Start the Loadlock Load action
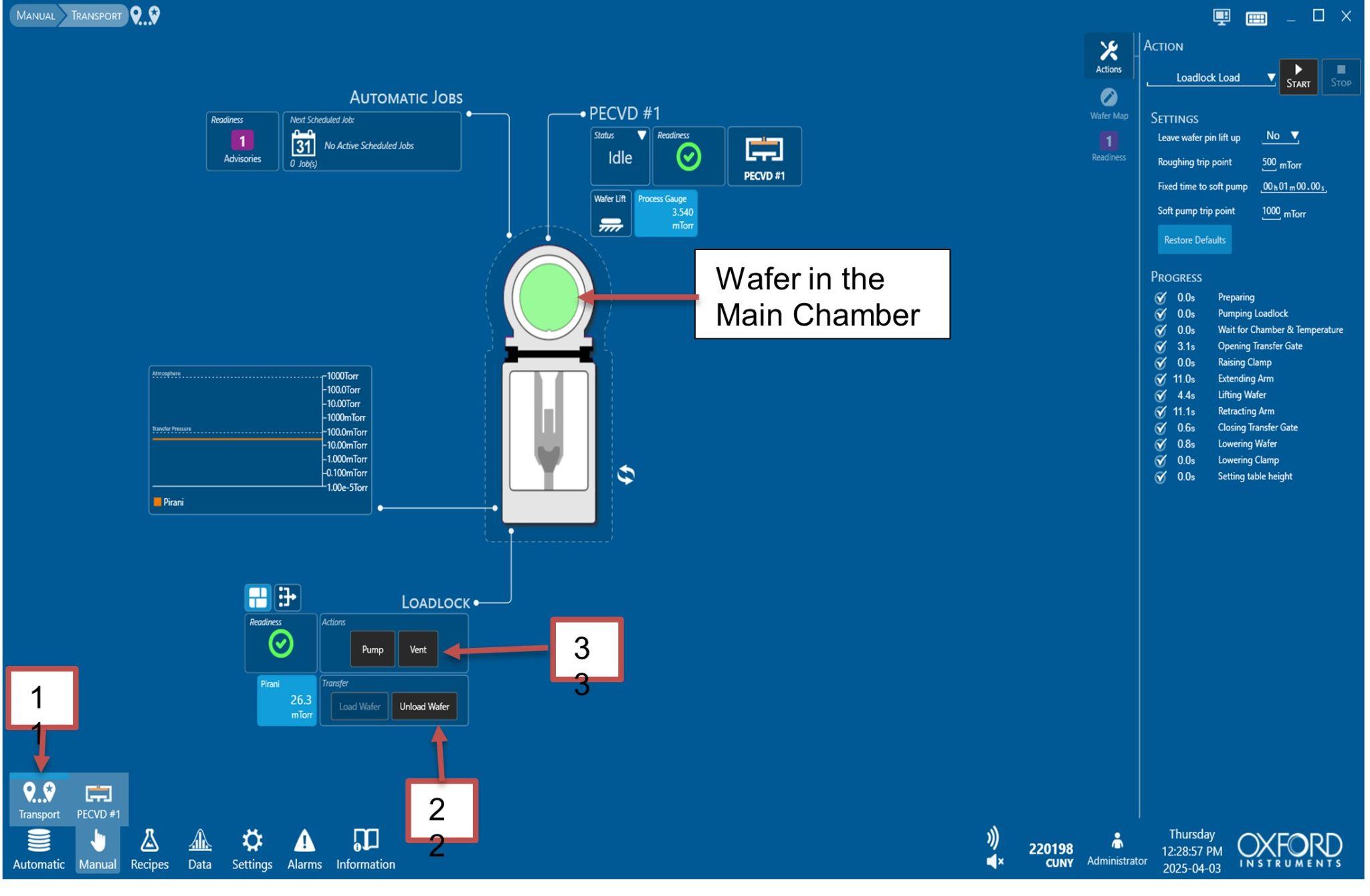The height and width of the screenshot is (896, 1370). [1298, 76]
